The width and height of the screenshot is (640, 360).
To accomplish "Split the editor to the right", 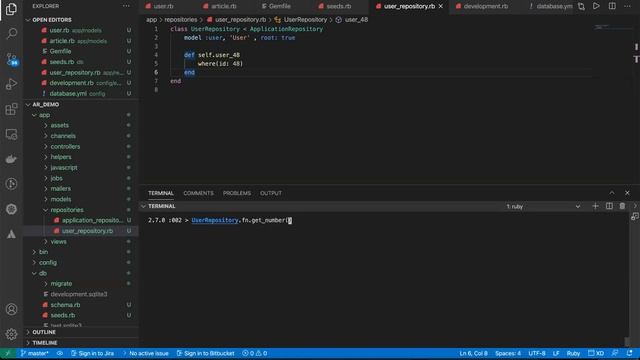I will coord(612,6).
